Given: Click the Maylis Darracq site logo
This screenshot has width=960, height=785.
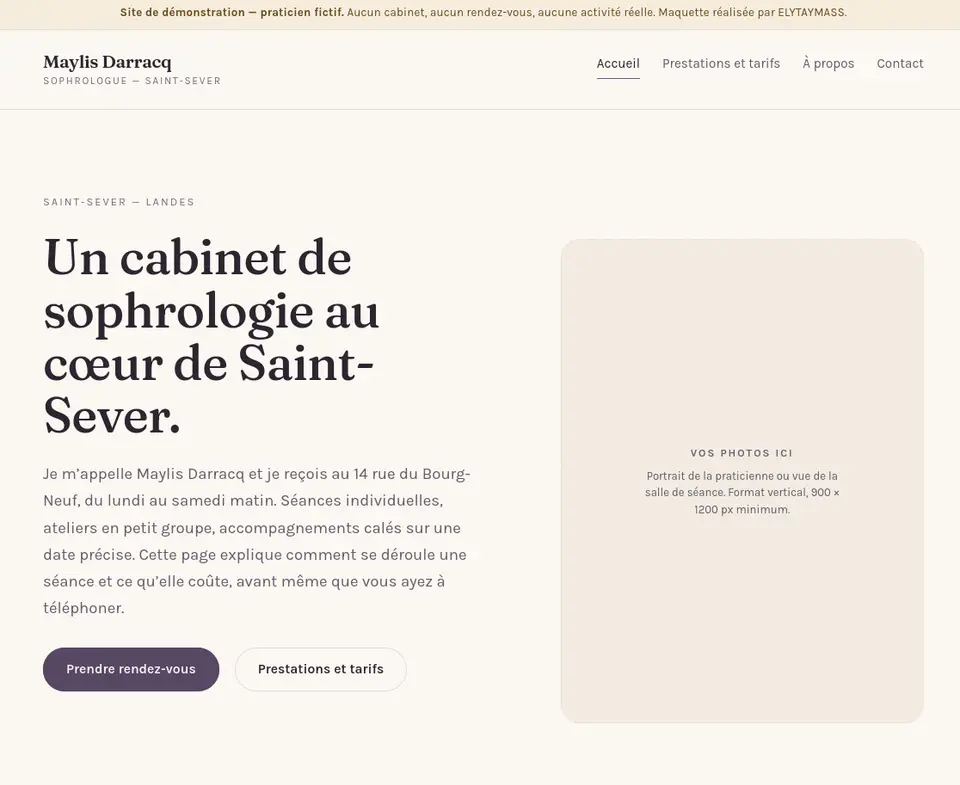Looking at the screenshot, I should (x=107, y=62).
